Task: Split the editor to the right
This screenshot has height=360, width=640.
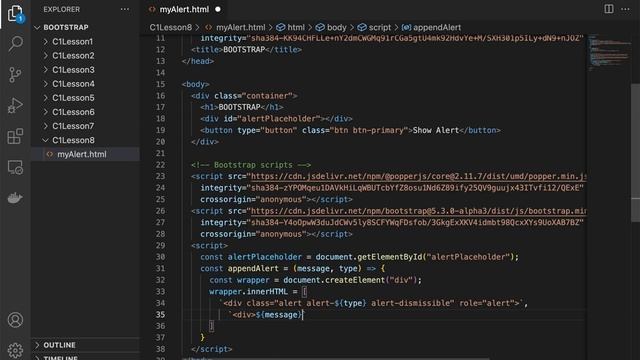Action: click(609, 9)
